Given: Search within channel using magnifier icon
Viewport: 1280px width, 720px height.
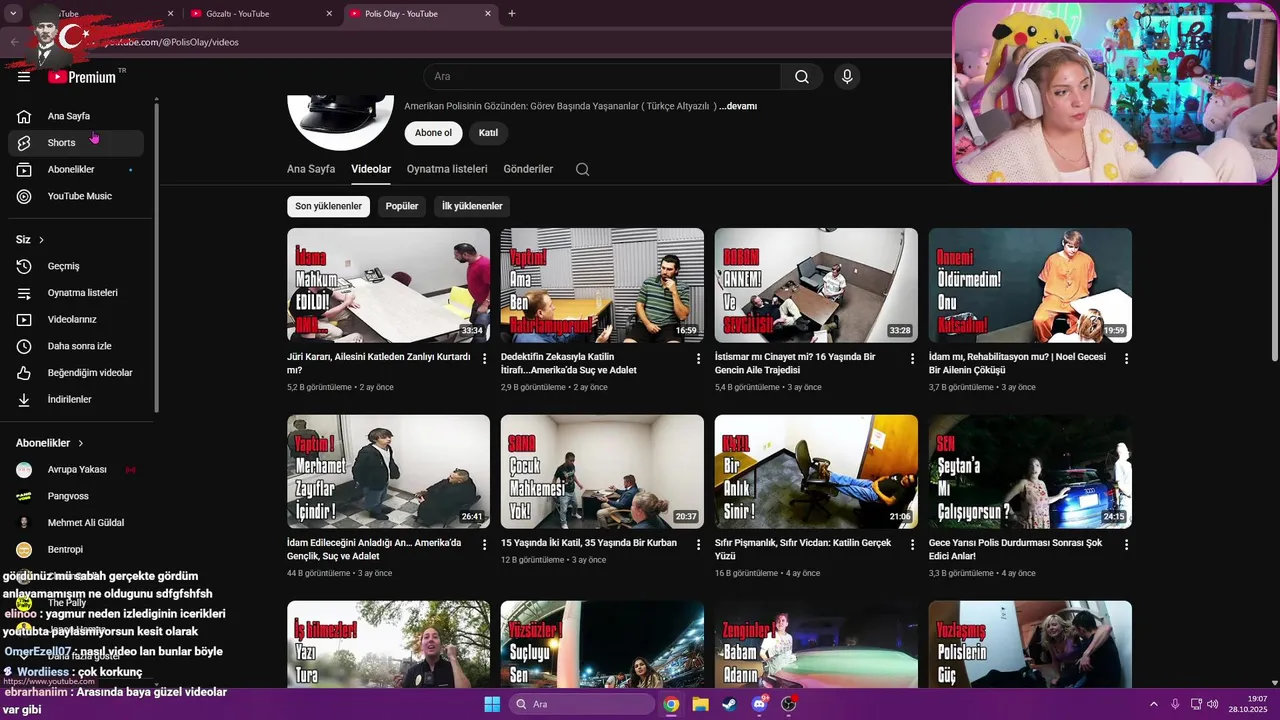Looking at the screenshot, I should coord(582,169).
